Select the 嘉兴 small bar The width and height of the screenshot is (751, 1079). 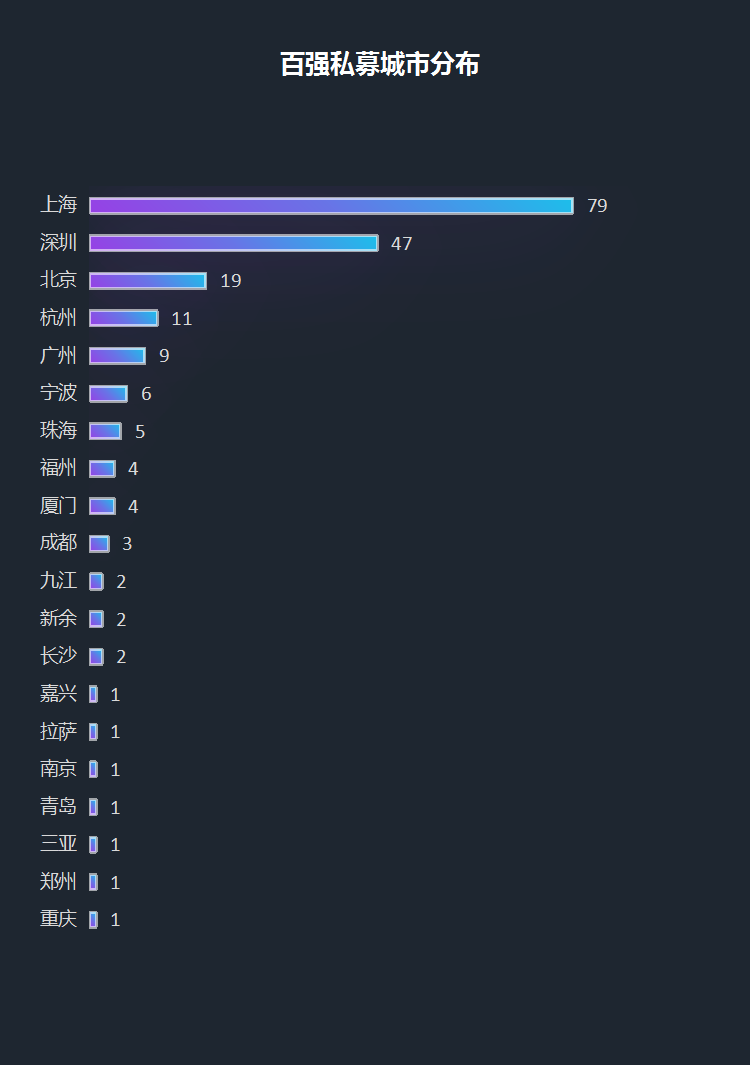pyautogui.click(x=94, y=694)
